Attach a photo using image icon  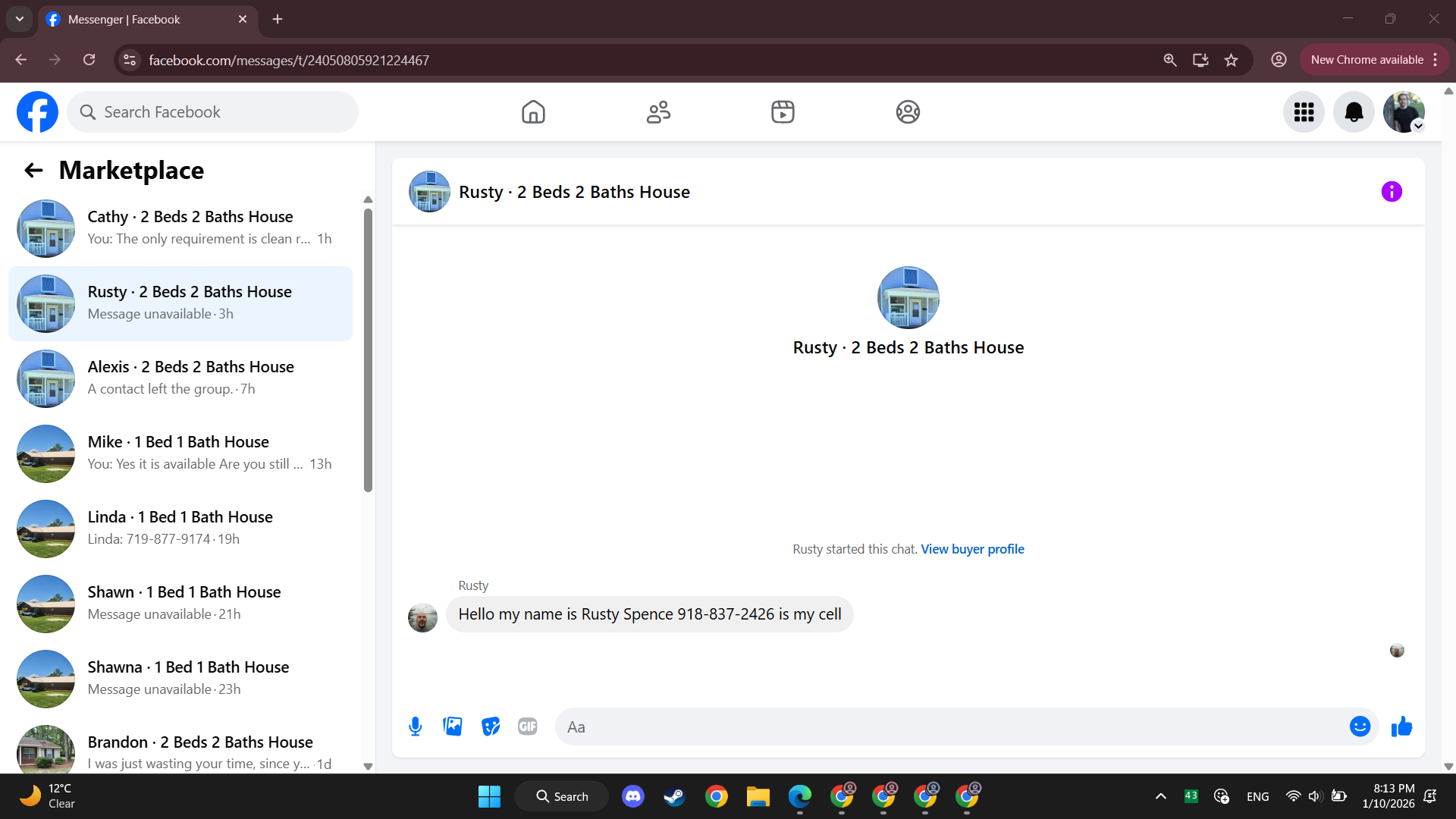pyautogui.click(x=453, y=726)
